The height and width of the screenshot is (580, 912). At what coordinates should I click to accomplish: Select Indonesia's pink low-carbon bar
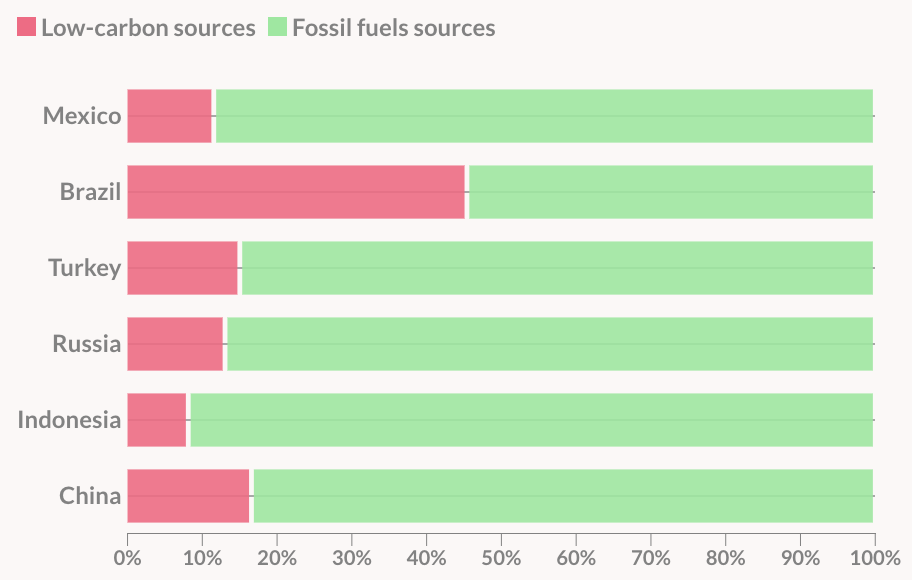(x=157, y=420)
